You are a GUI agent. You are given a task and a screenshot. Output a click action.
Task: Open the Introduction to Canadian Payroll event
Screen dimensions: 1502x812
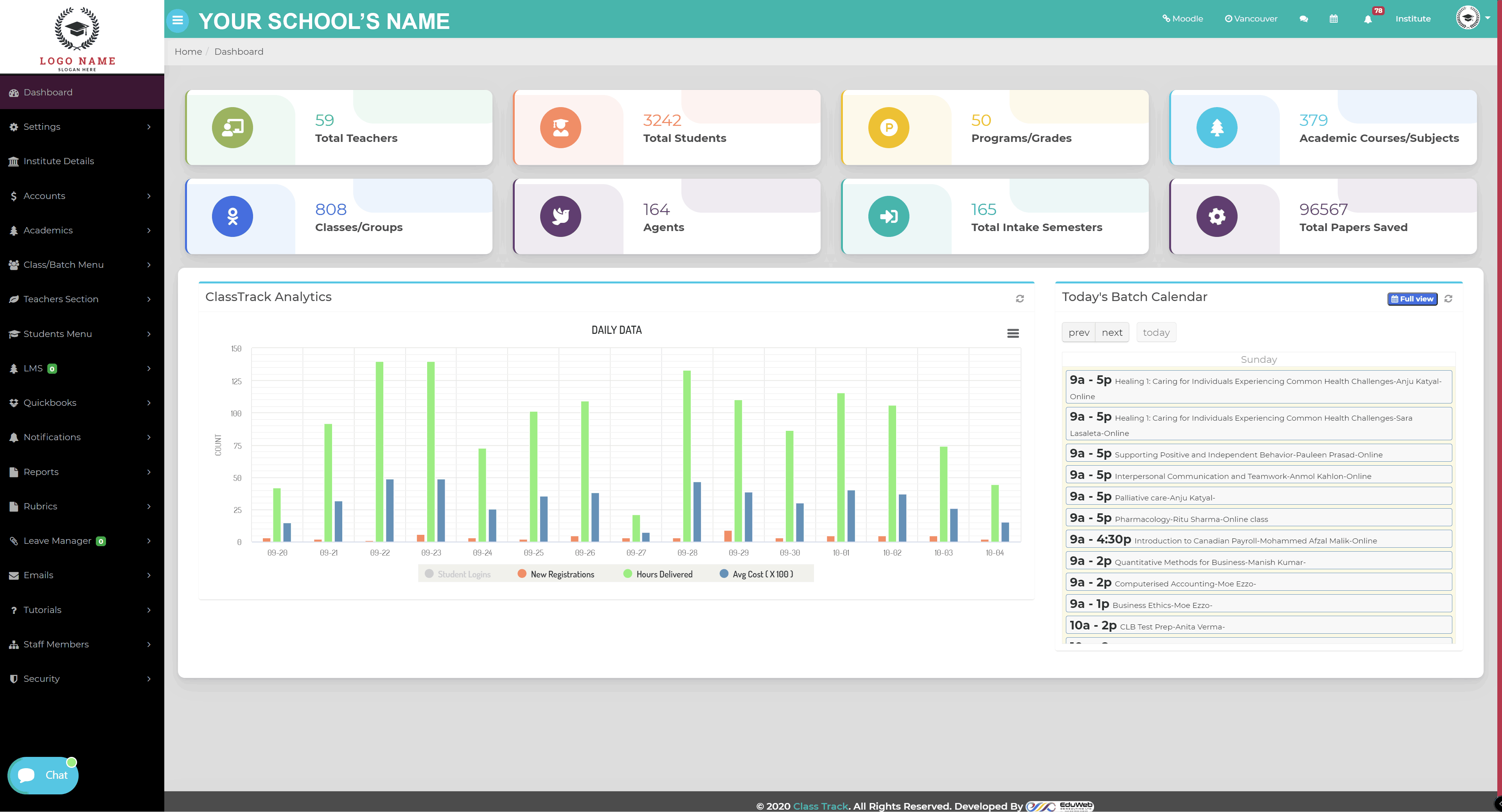(1258, 539)
